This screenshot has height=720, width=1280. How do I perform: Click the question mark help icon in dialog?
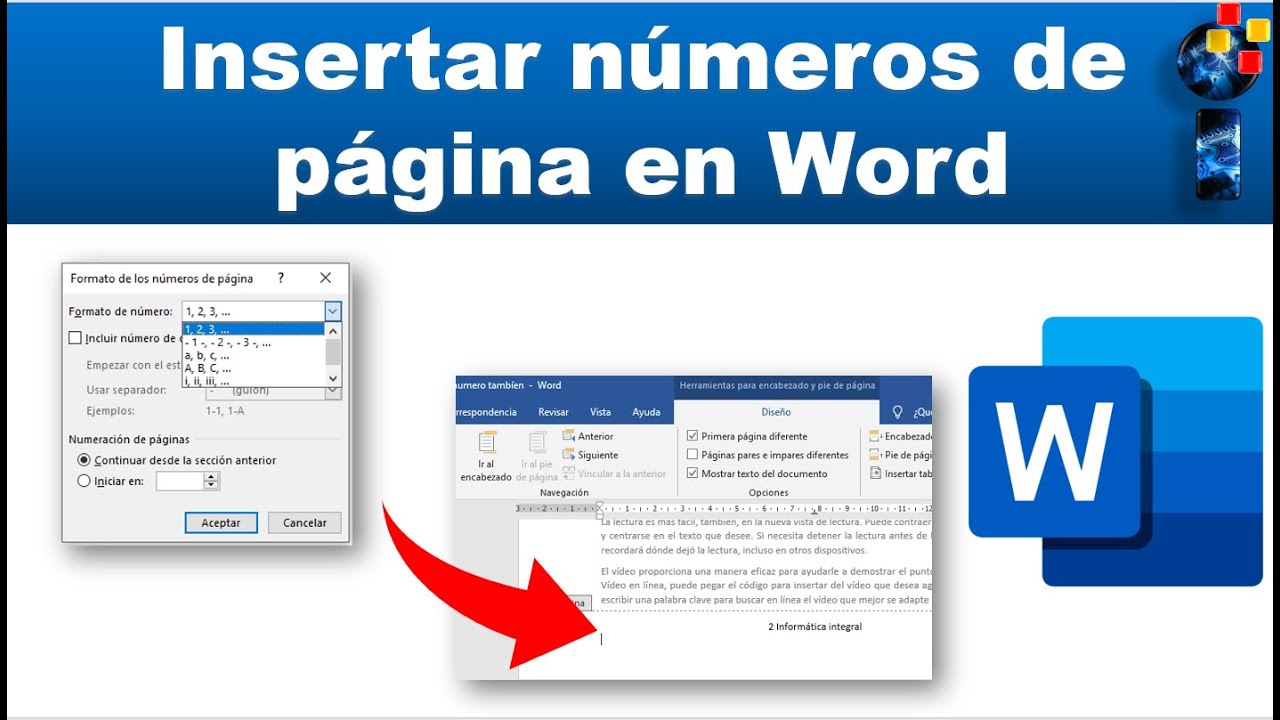281,278
